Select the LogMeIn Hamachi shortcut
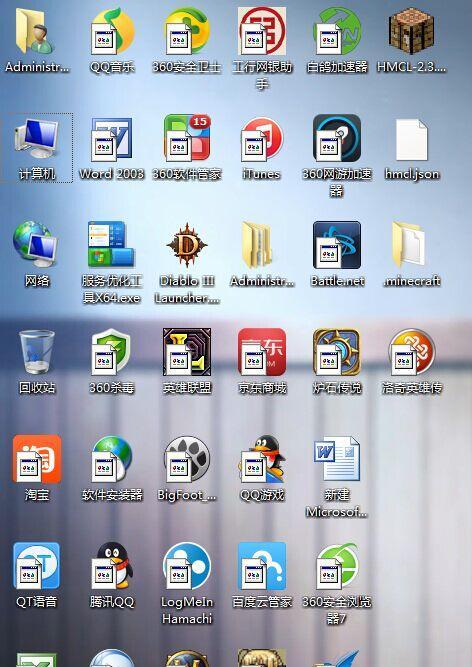The image size is (472, 667). 187,566
